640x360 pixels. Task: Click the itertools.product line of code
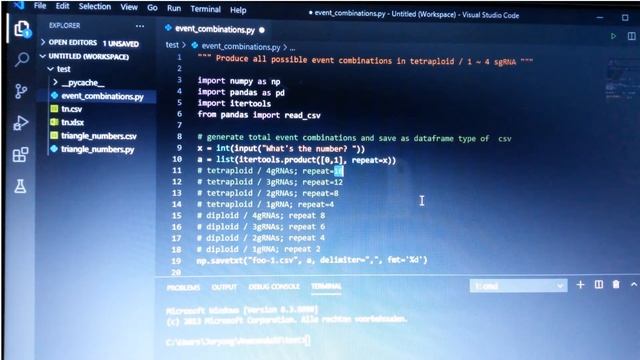297,160
